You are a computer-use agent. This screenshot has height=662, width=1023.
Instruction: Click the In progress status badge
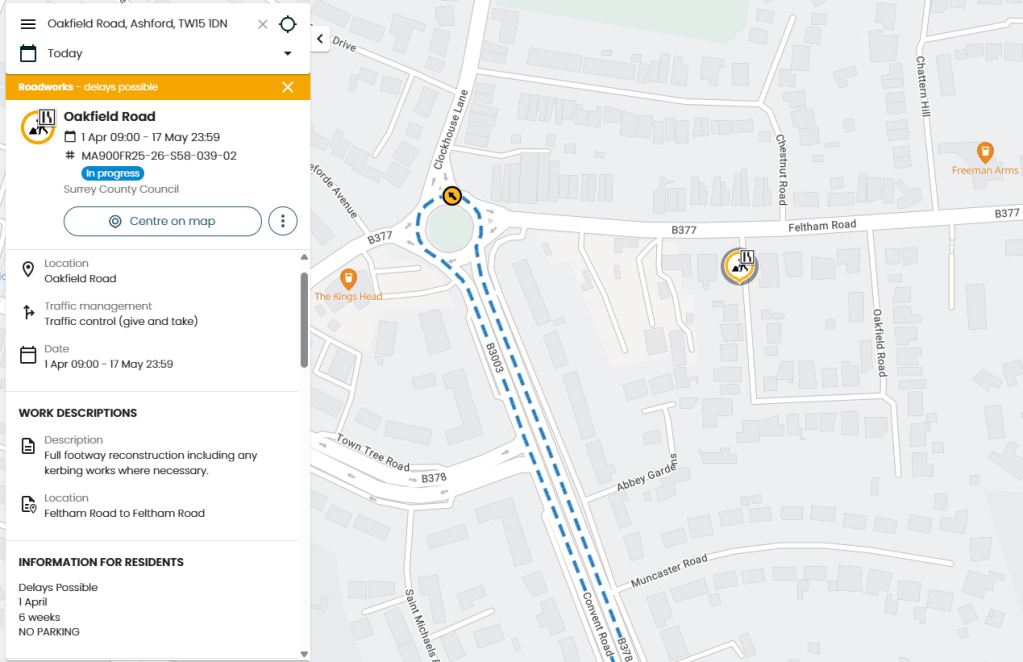coord(112,173)
